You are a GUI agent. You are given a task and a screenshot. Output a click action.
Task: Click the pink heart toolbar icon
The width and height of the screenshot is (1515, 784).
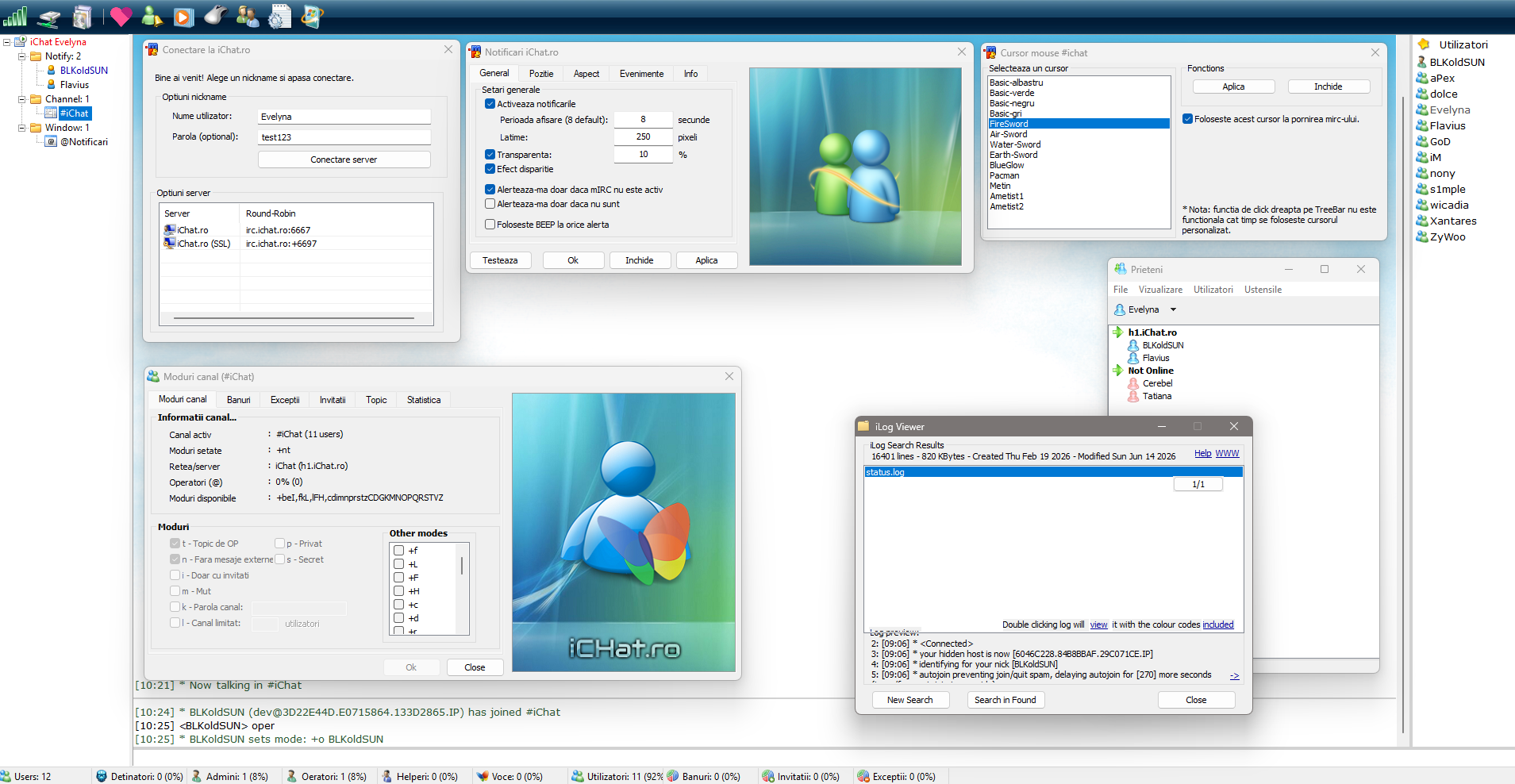click(121, 16)
